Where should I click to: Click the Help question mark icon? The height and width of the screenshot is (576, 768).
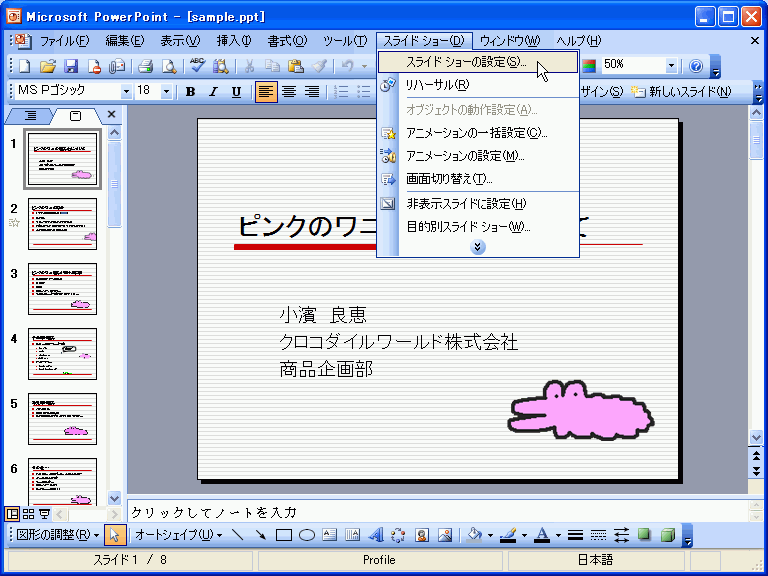tap(696, 66)
